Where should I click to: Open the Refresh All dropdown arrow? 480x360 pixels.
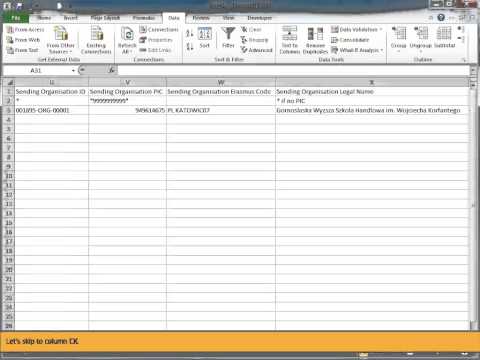[131, 52]
